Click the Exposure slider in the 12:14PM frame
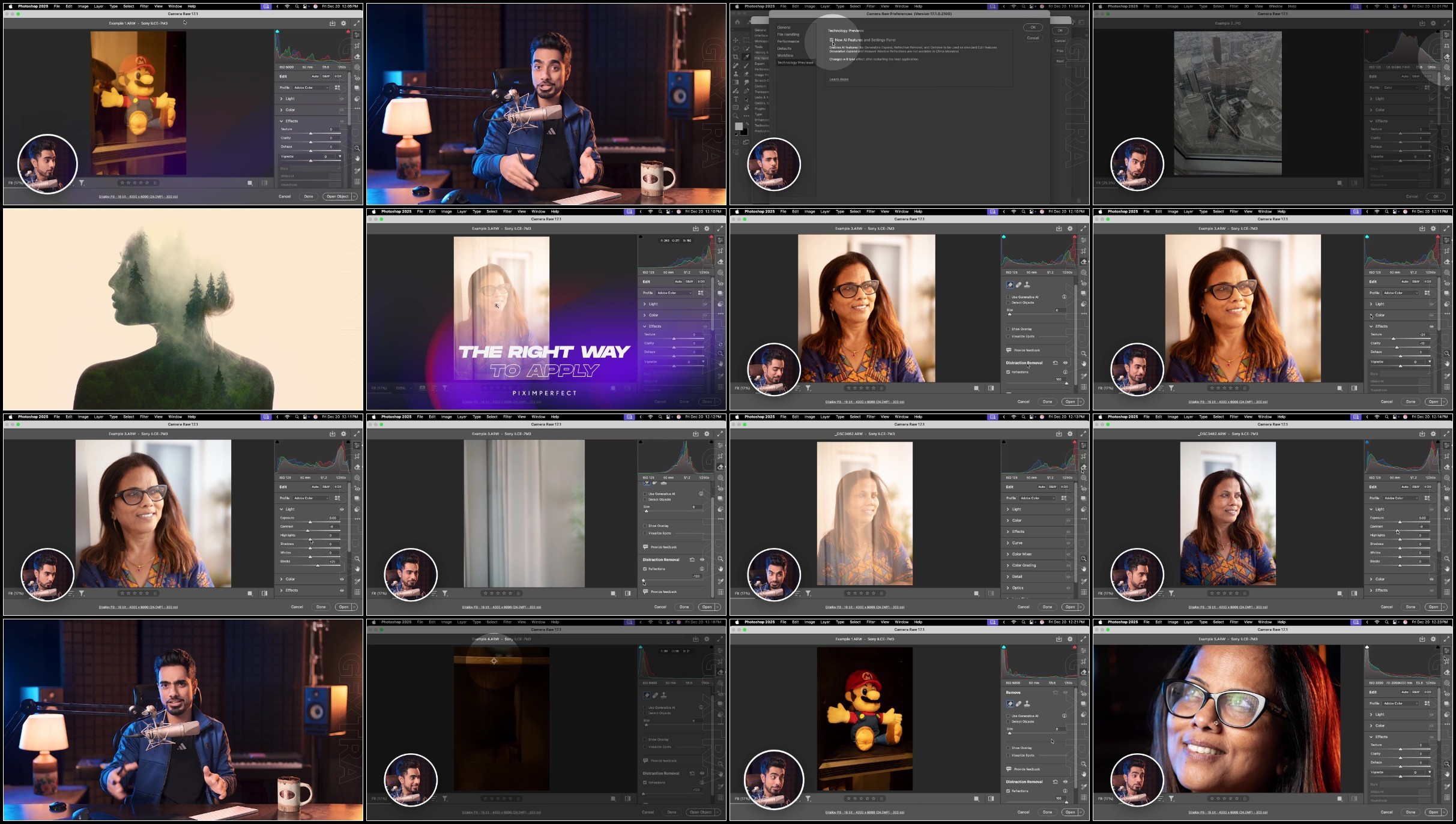The image size is (1456, 824). click(1400, 522)
